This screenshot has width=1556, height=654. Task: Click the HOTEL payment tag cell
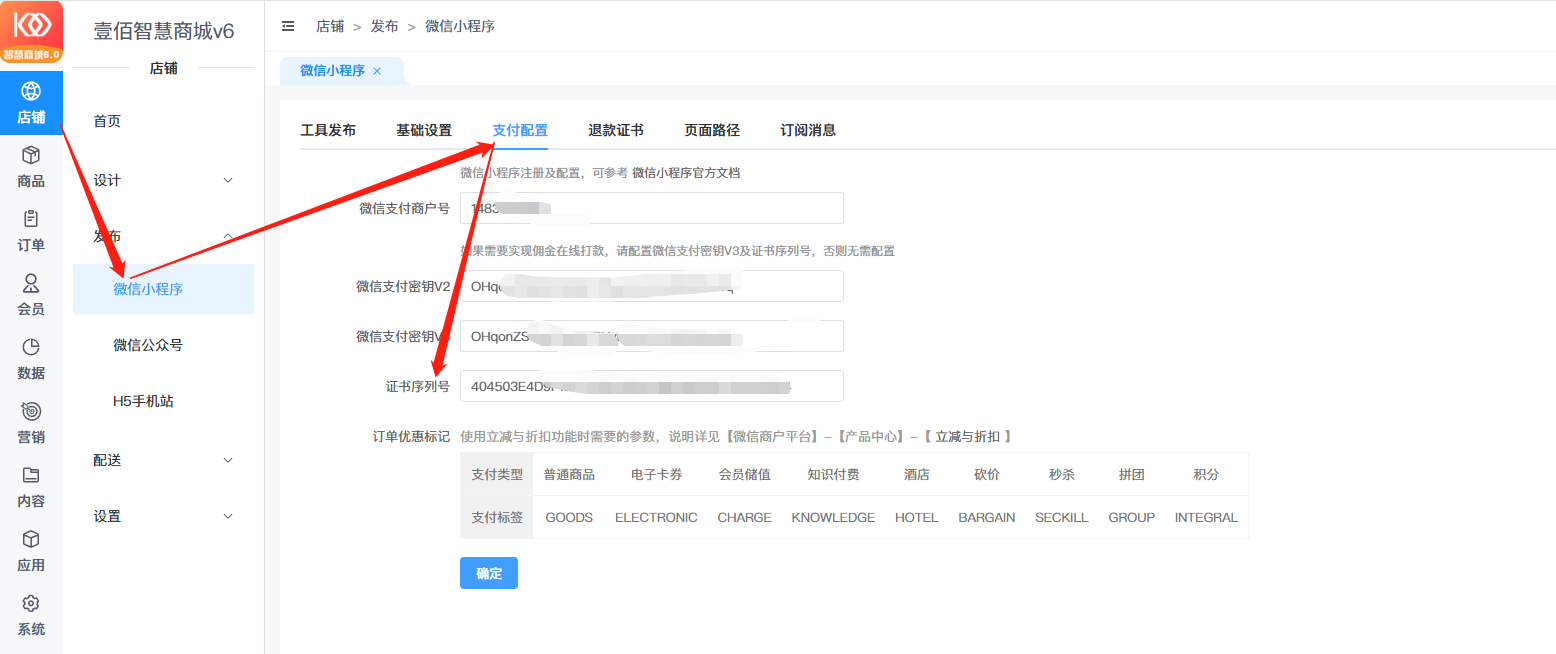click(x=917, y=517)
